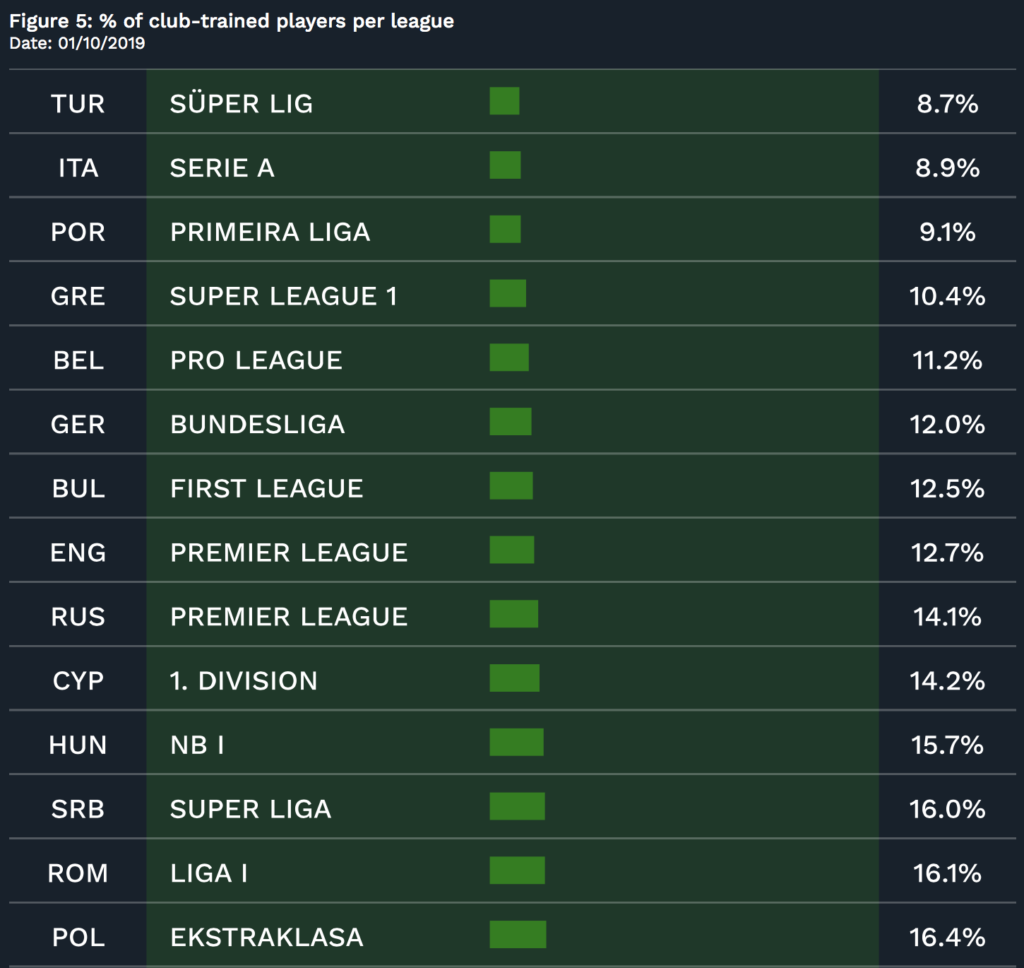Click the EKSTRAKLASA league name
The height and width of the screenshot is (968, 1024).
(x=266, y=937)
